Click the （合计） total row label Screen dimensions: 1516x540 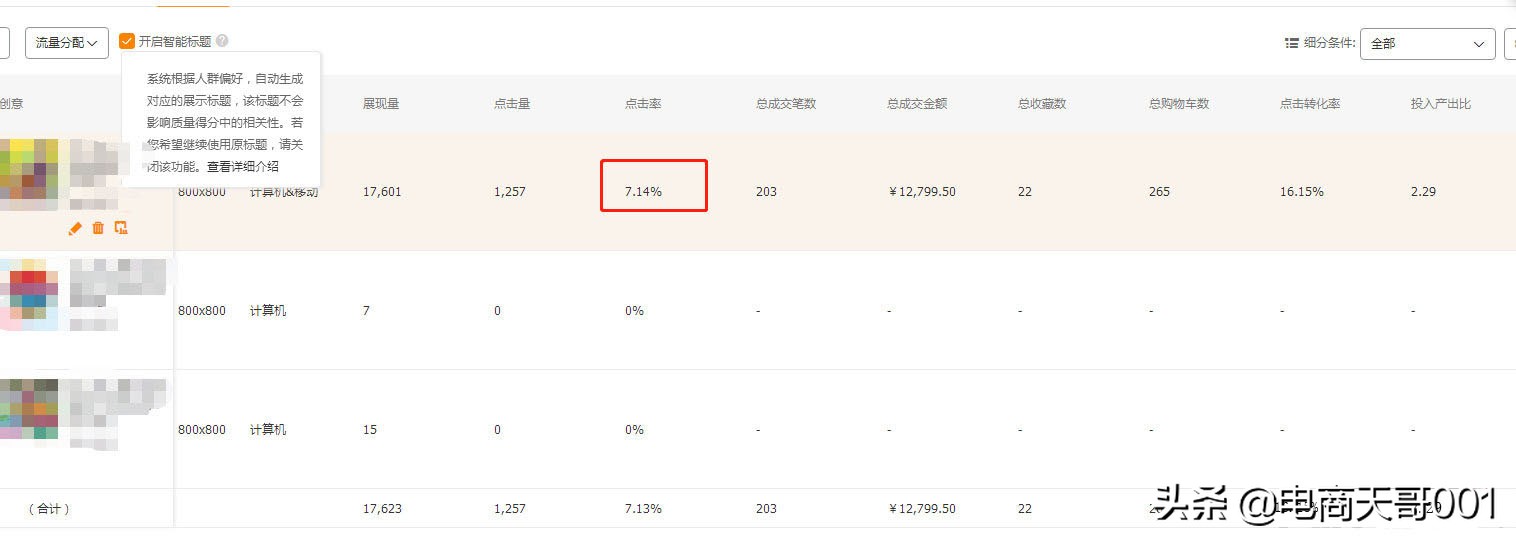pyautogui.click(x=48, y=509)
